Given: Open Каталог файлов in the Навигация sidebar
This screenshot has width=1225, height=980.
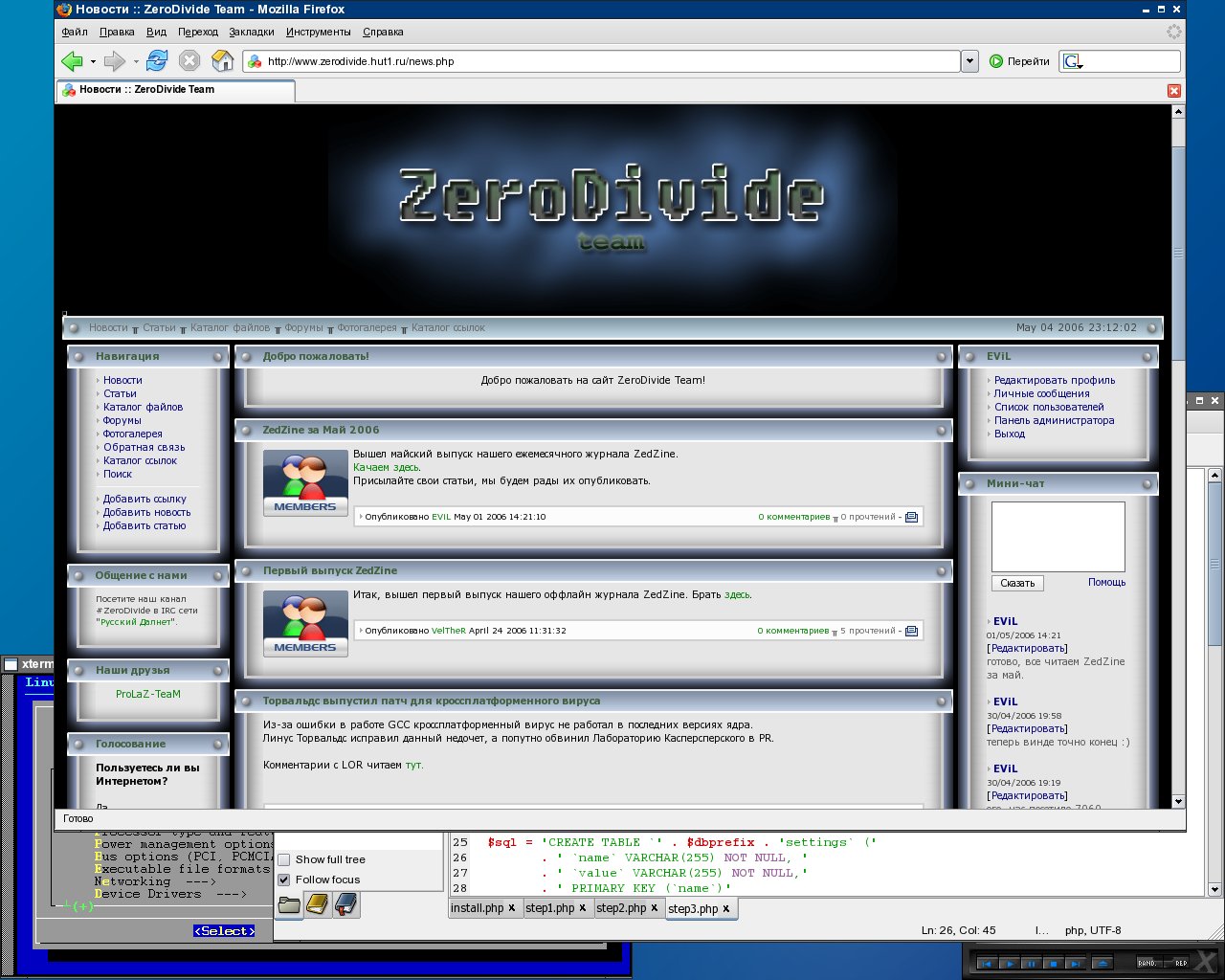Looking at the screenshot, I should click(x=143, y=407).
